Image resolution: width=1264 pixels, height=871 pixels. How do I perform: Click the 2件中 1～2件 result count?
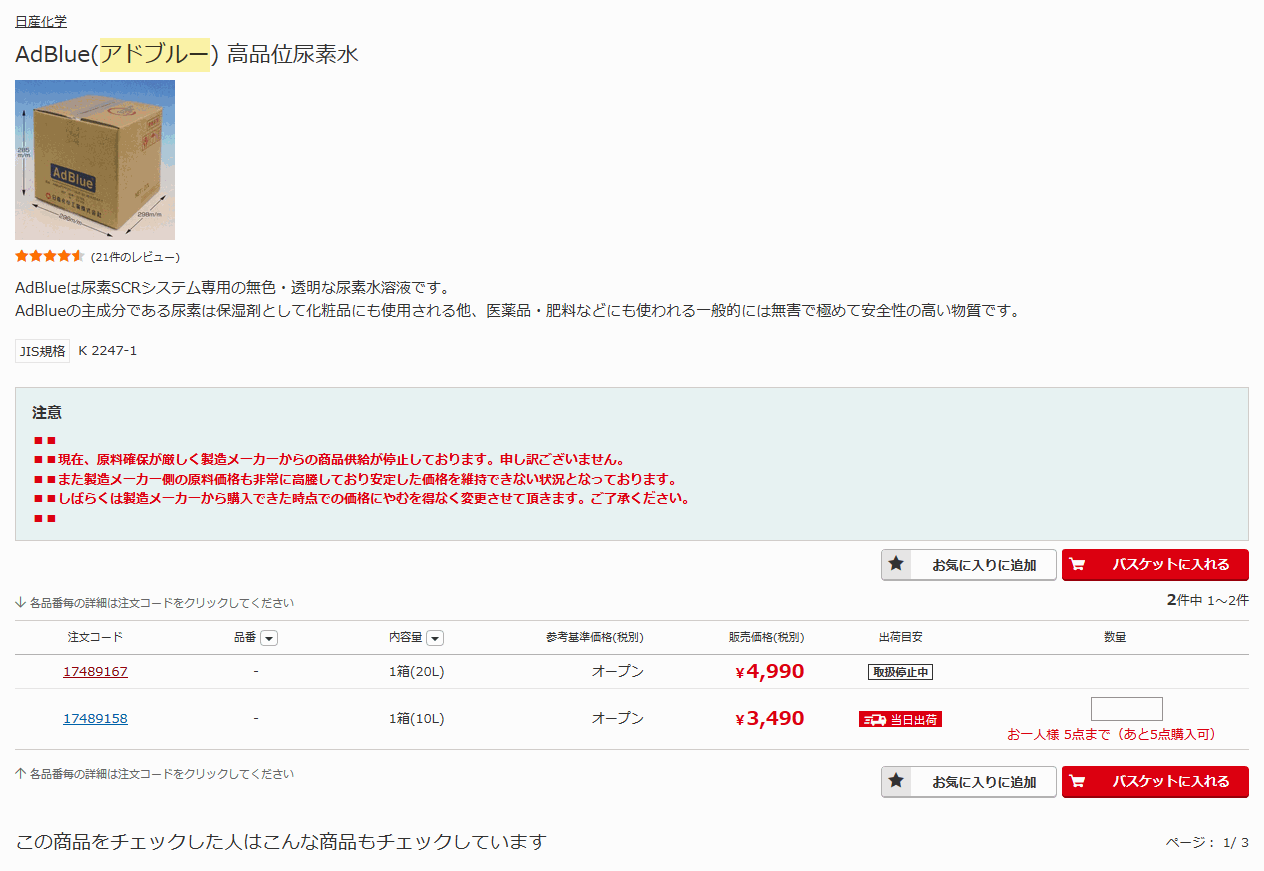coord(1207,600)
